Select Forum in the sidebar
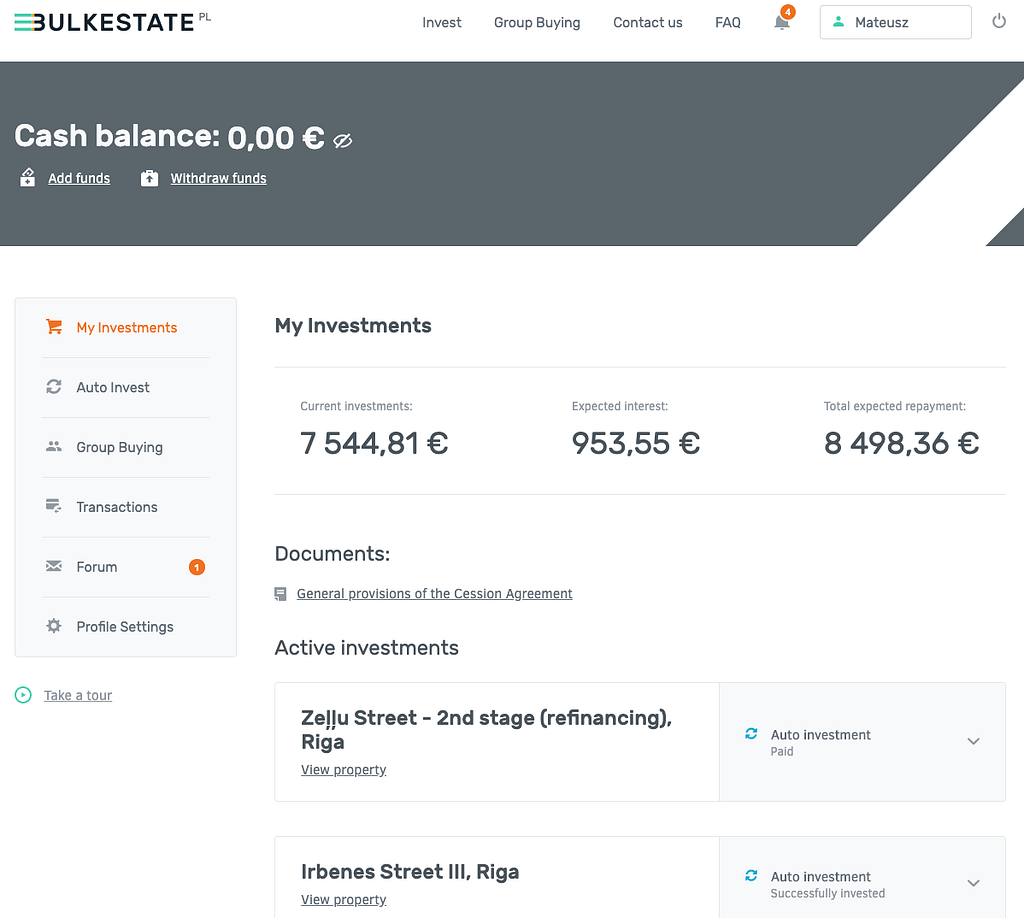 pyautogui.click(x=97, y=567)
